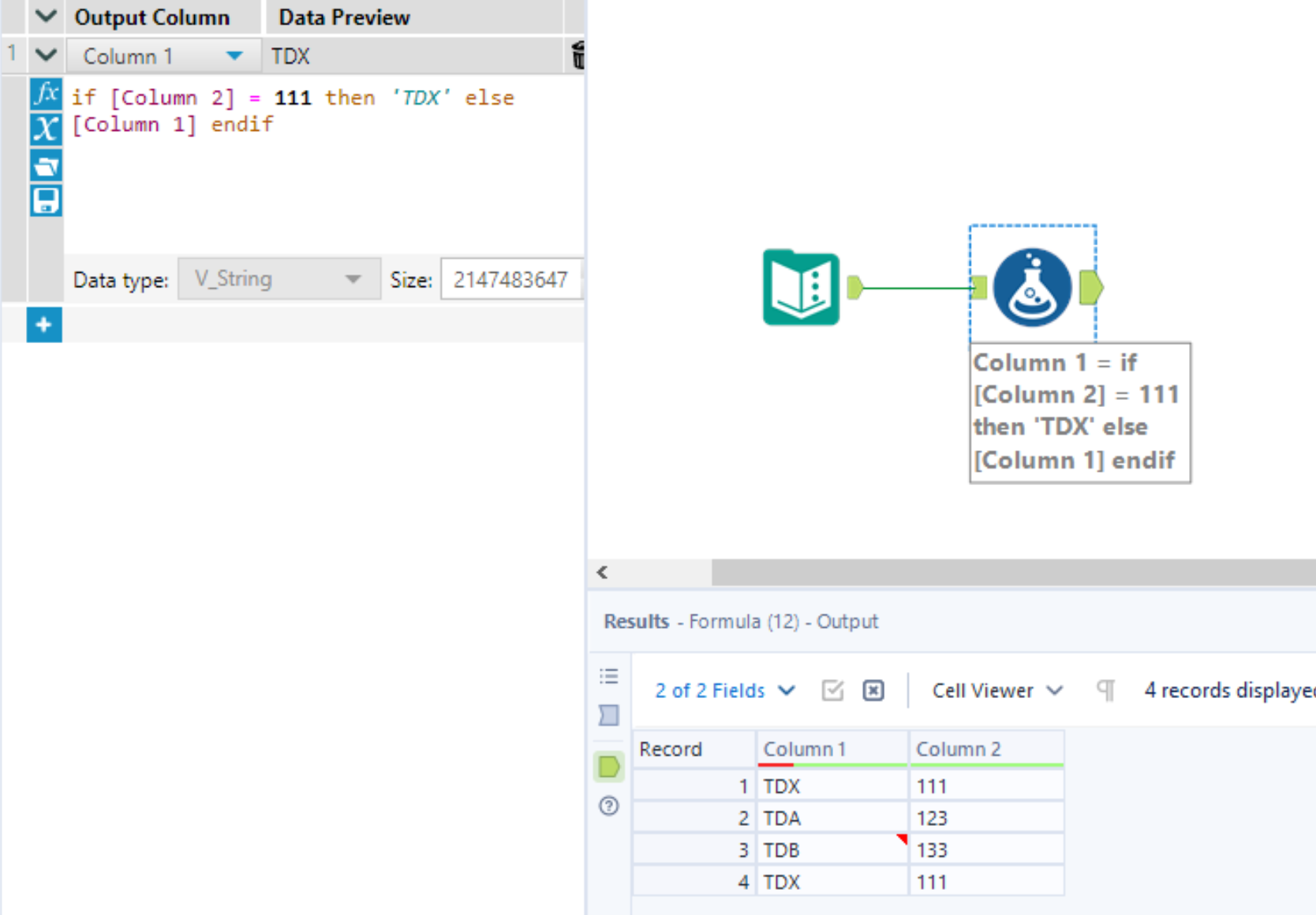This screenshot has width=1316, height=915.
Task: Click the Record header in results
Action: [x=694, y=749]
